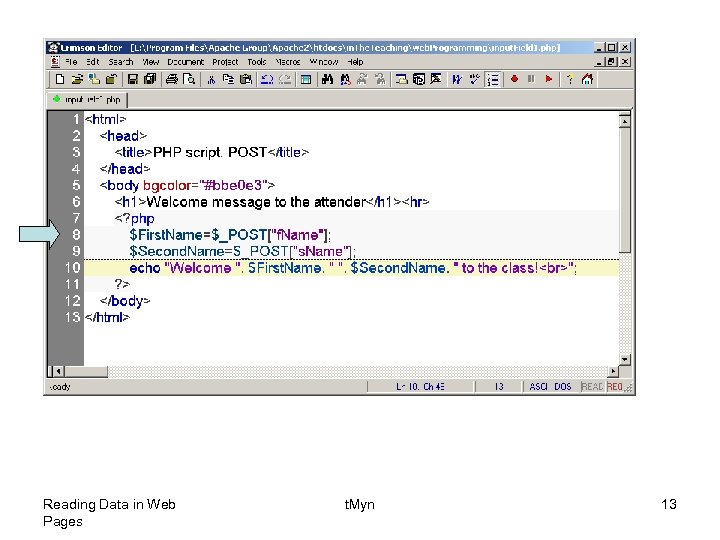This screenshot has height=540, width=720.
Task: Click the Paste clipboard icon
Action: (x=246, y=79)
